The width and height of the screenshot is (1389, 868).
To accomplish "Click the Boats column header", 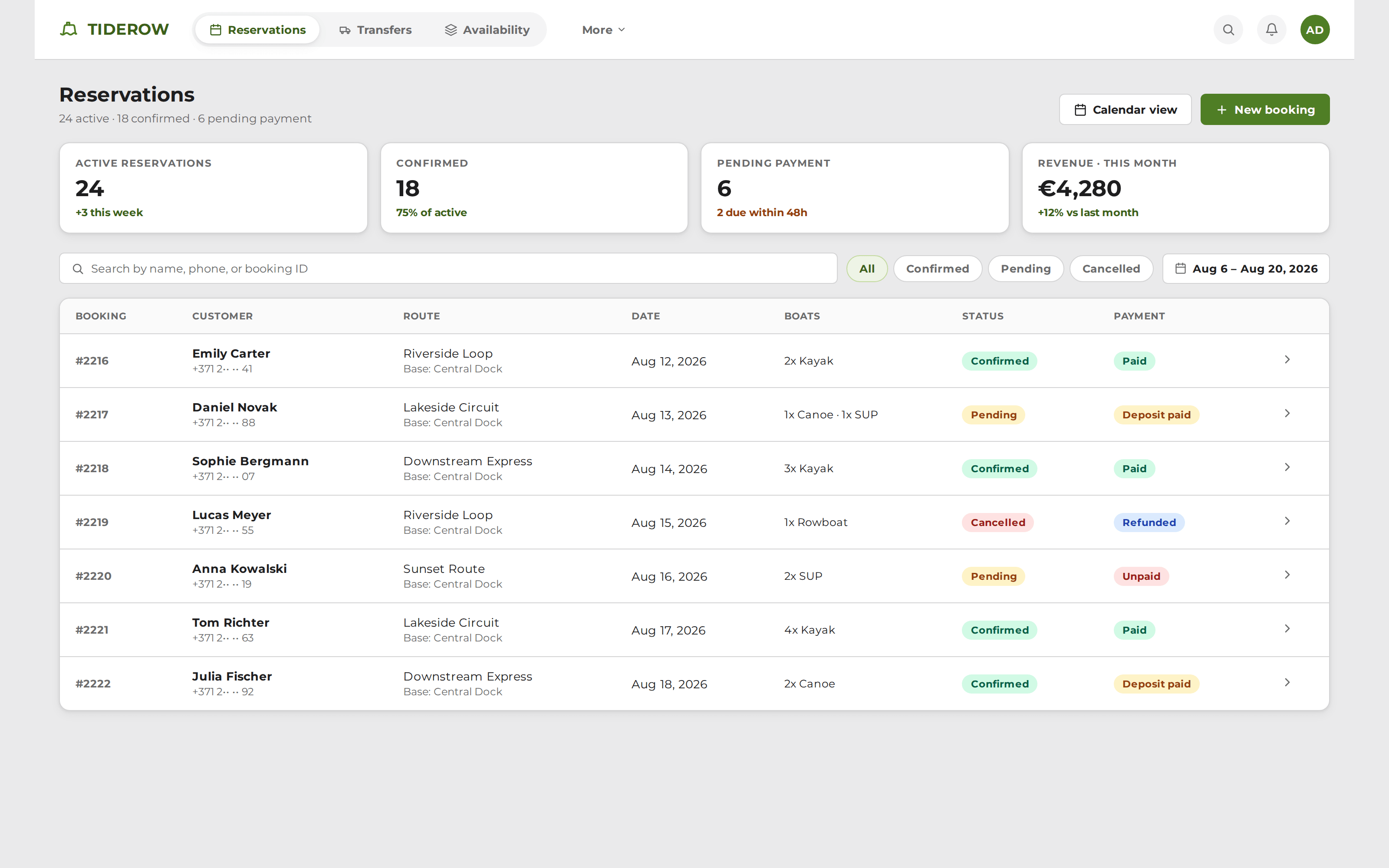I will click(802, 316).
